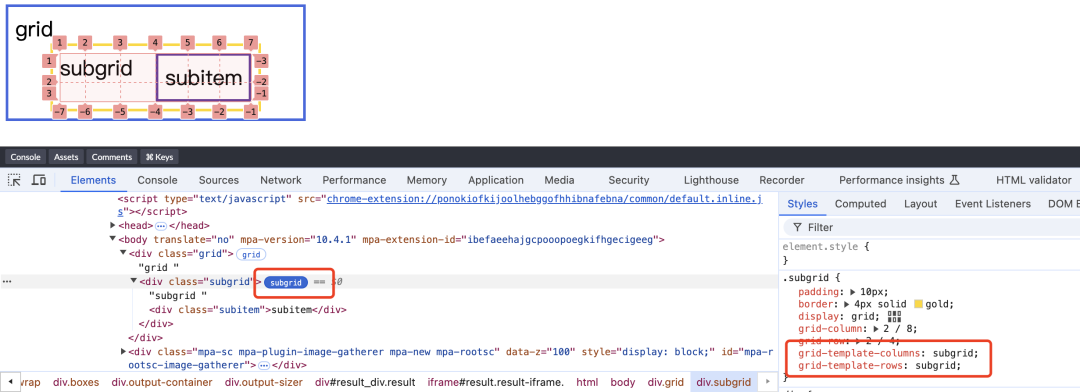Select the Event Listeners sidebar tab
The image size is (1080, 392).
(x=993, y=204)
